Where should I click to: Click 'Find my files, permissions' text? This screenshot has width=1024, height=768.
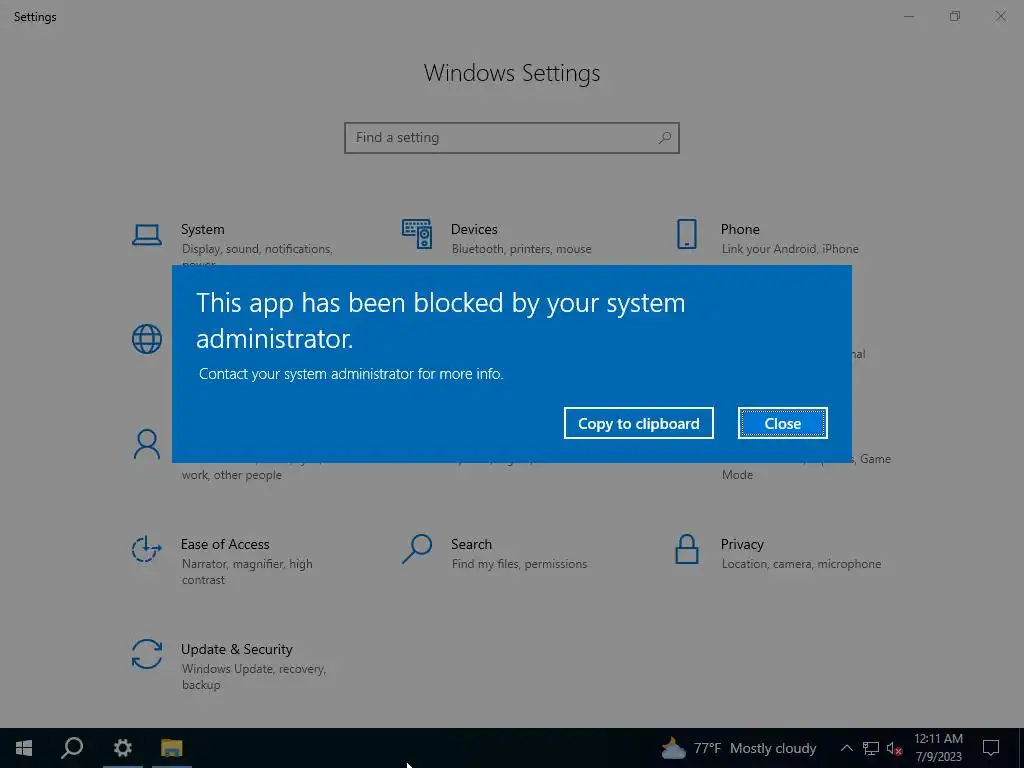519,564
